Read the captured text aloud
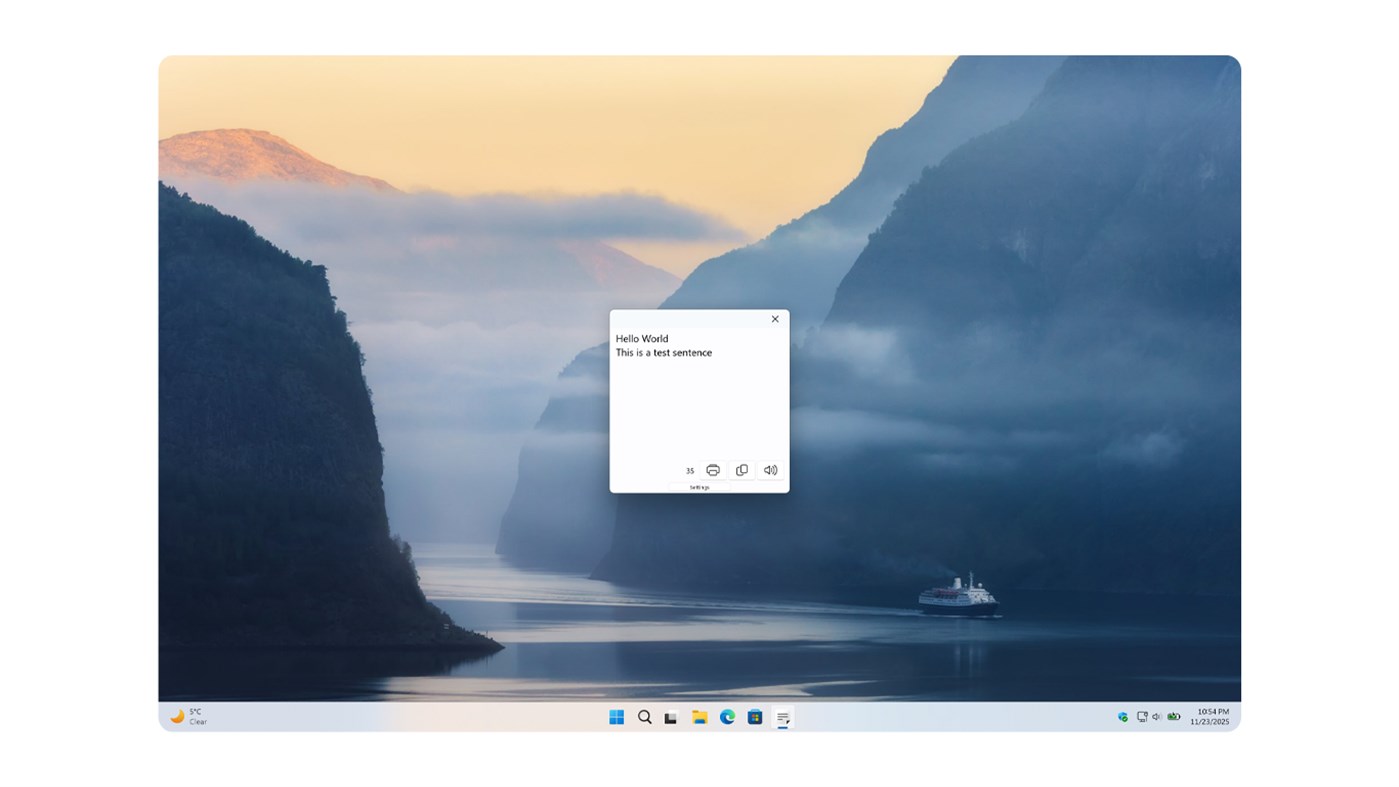This screenshot has width=1399, height=787. click(x=770, y=469)
